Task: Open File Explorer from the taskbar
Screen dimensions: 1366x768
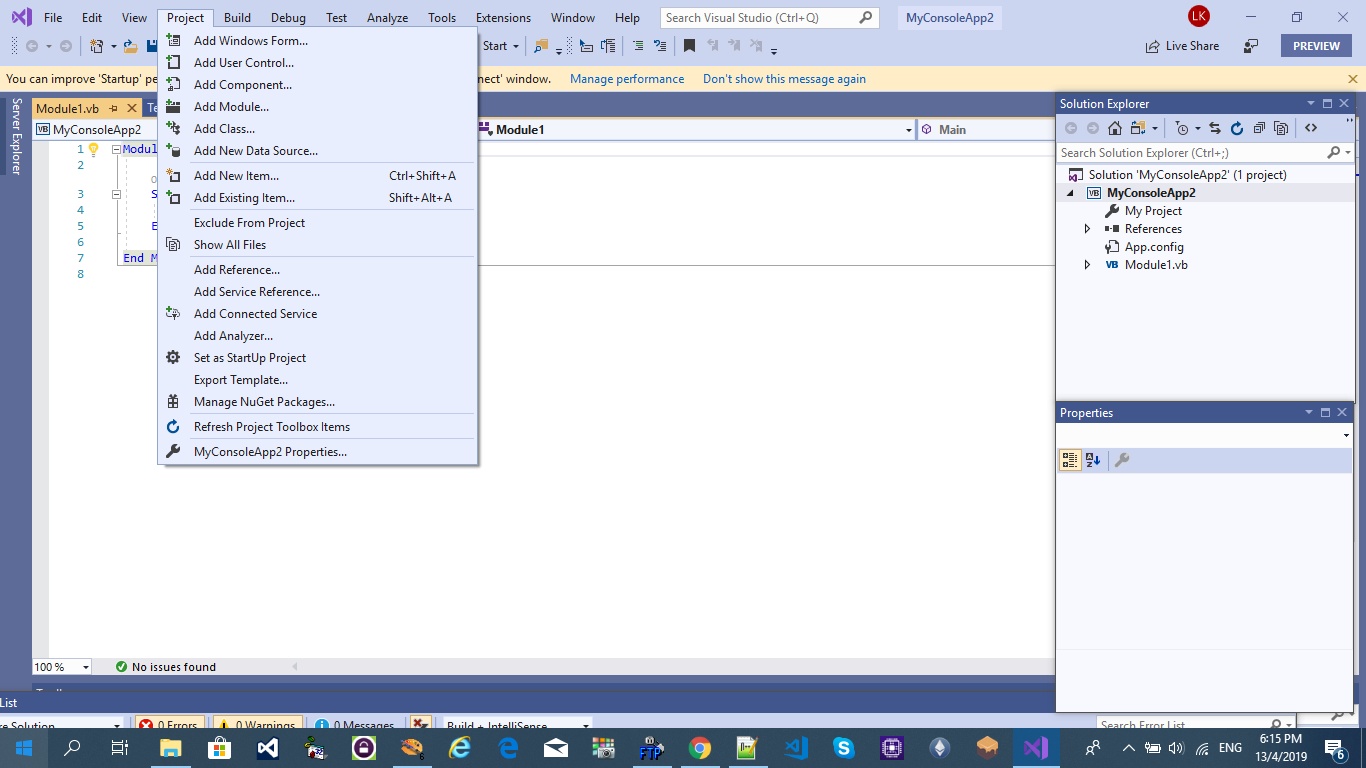Action: click(170, 748)
